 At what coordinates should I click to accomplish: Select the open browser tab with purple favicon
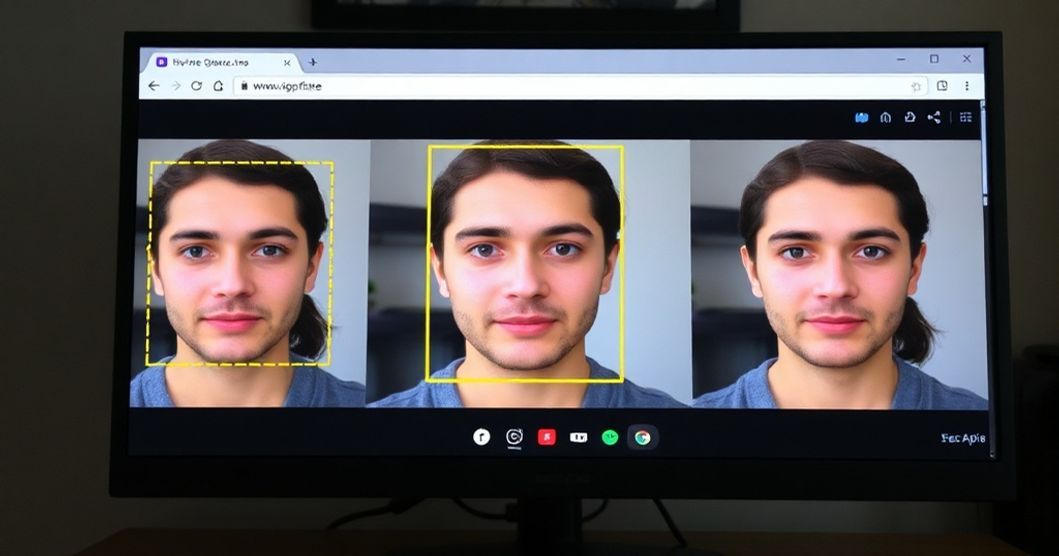pos(222,62)
